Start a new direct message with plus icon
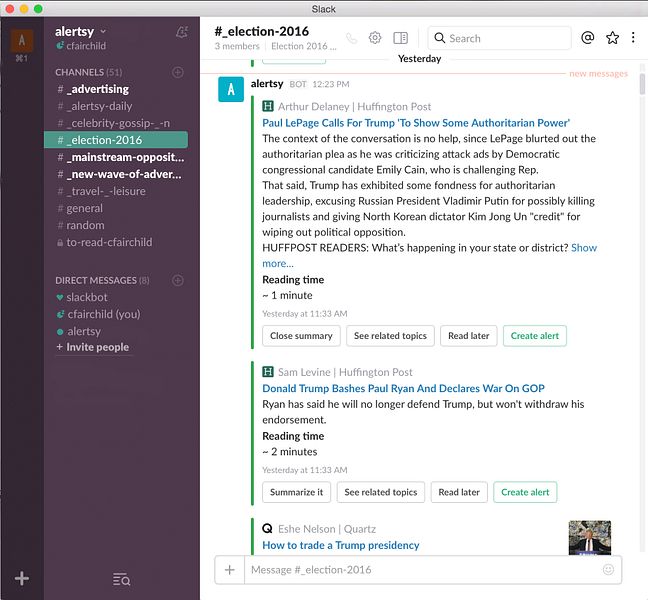The image size is (648, 600). 178,281
